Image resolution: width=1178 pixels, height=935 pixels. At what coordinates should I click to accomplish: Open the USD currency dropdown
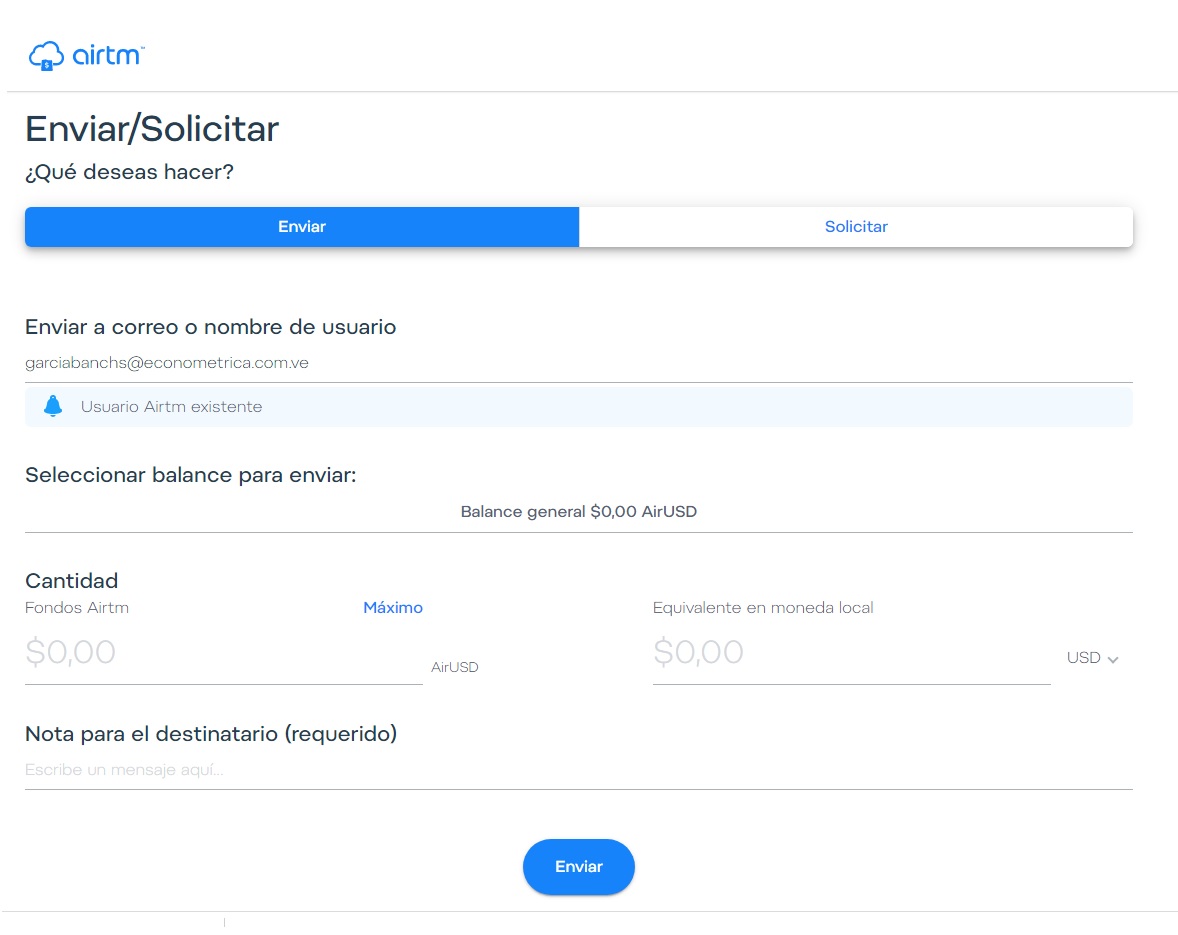coord(1092,658)
